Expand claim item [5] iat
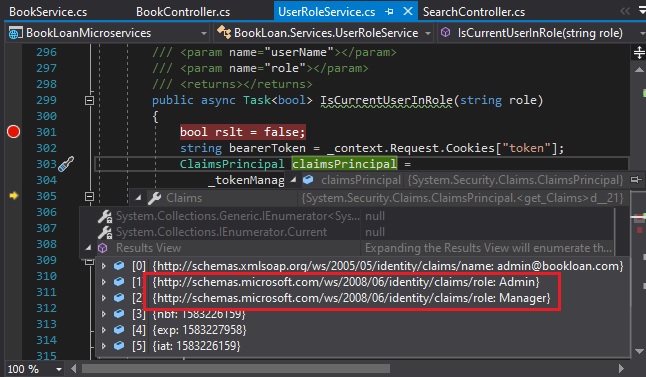646x377 pixels. (104, 345)
